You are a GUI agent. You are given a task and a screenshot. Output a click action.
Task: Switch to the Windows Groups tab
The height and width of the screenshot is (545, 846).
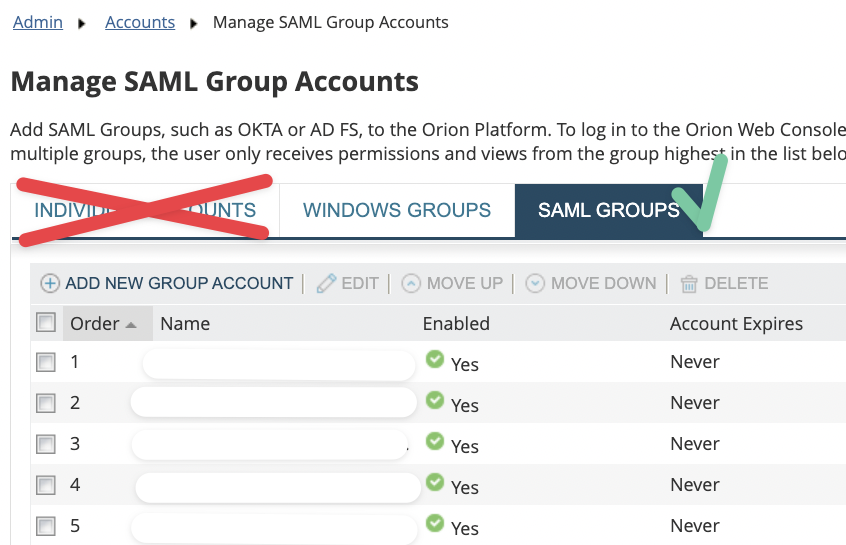click(x=397, y=210)
